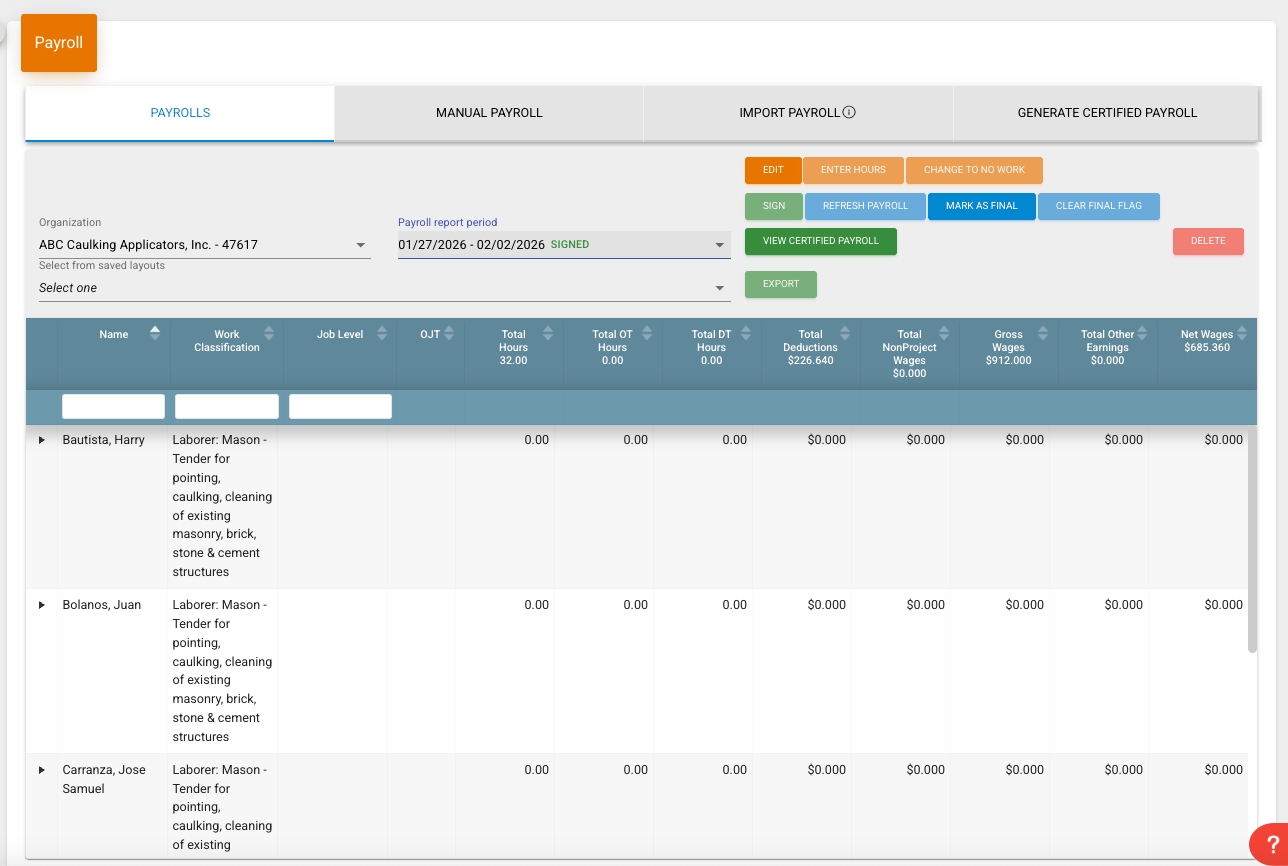1288x866 pixels.
Task: Click Gross Wages total $912.000
Action: (1008, 361)
